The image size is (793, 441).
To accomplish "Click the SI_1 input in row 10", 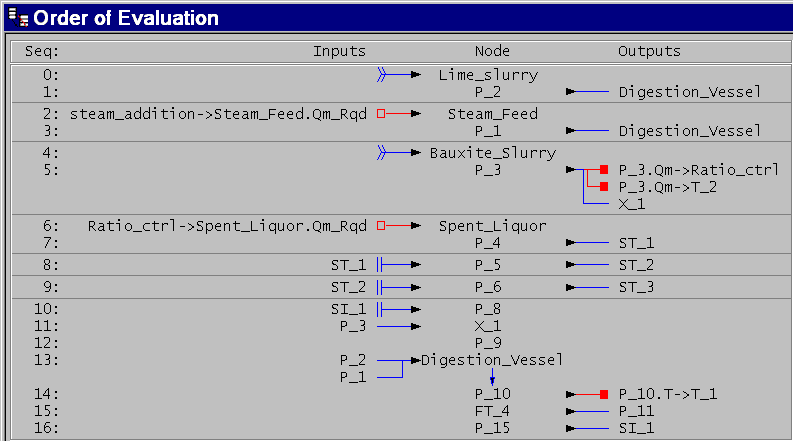I will click(348, 309).
